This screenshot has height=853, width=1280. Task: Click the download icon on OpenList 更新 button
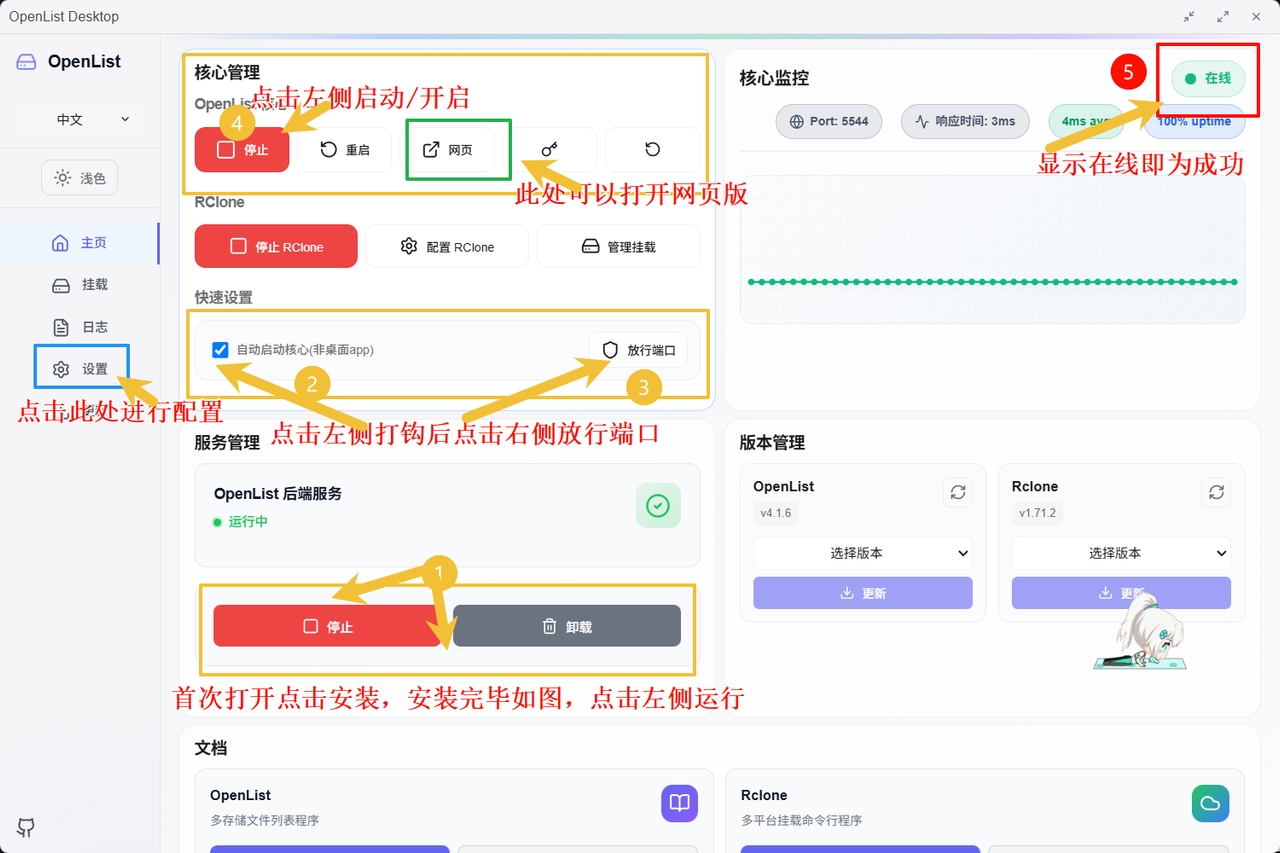(x=847, y=593)
